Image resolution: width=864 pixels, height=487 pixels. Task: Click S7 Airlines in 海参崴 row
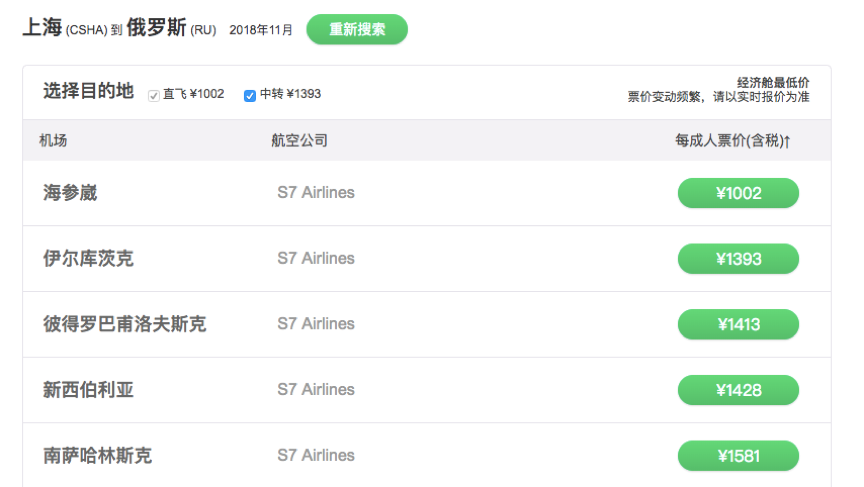316,192
